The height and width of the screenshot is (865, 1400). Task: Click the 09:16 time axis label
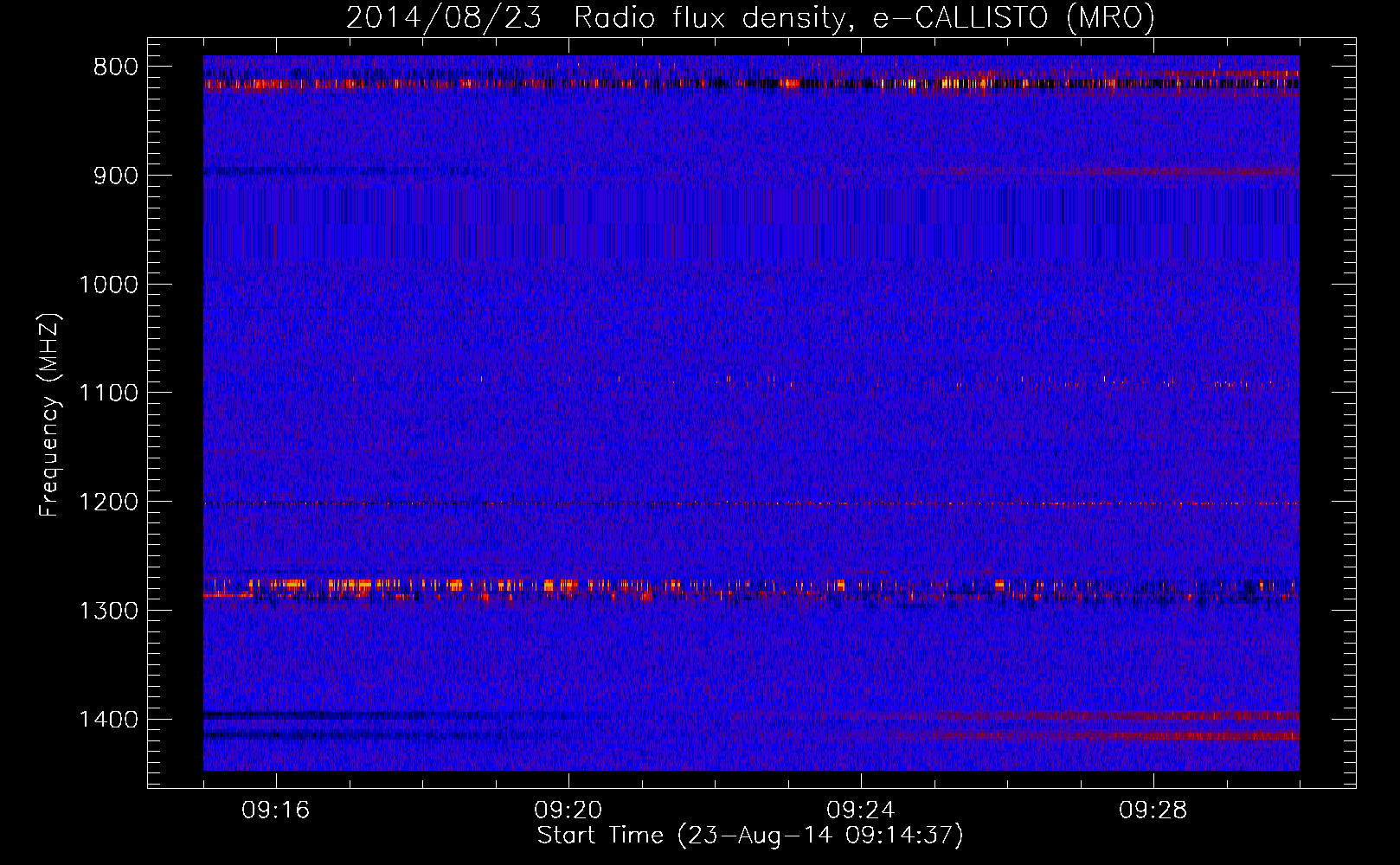coord(276,811)
